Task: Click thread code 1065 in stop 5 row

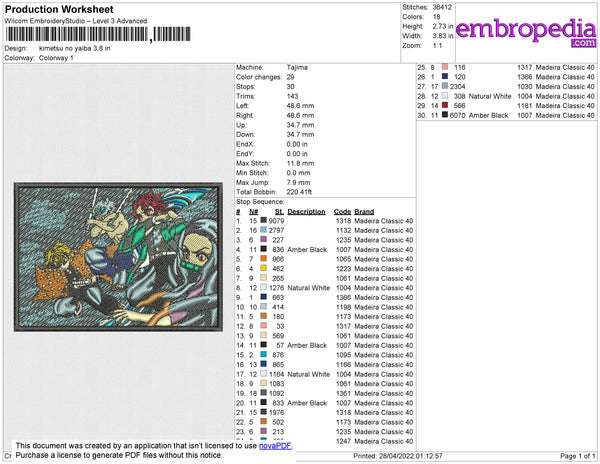Action: pyautogui.click(x=343, y=259)
